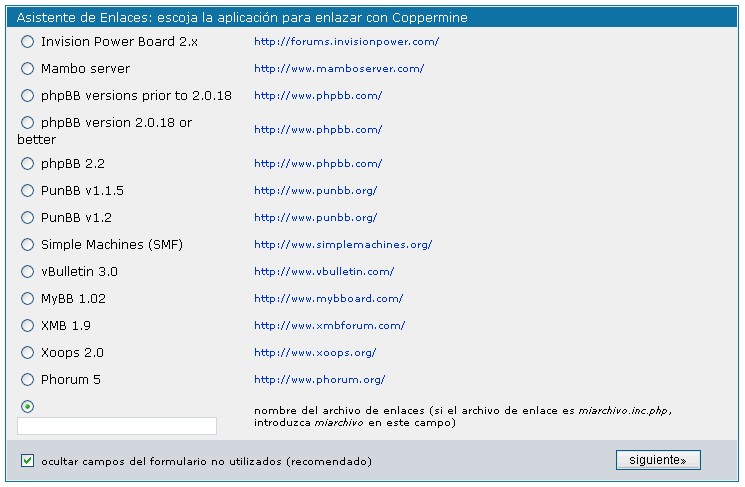
Task: Visit the www.simplemachines.org link
Action: pos(343,244)
